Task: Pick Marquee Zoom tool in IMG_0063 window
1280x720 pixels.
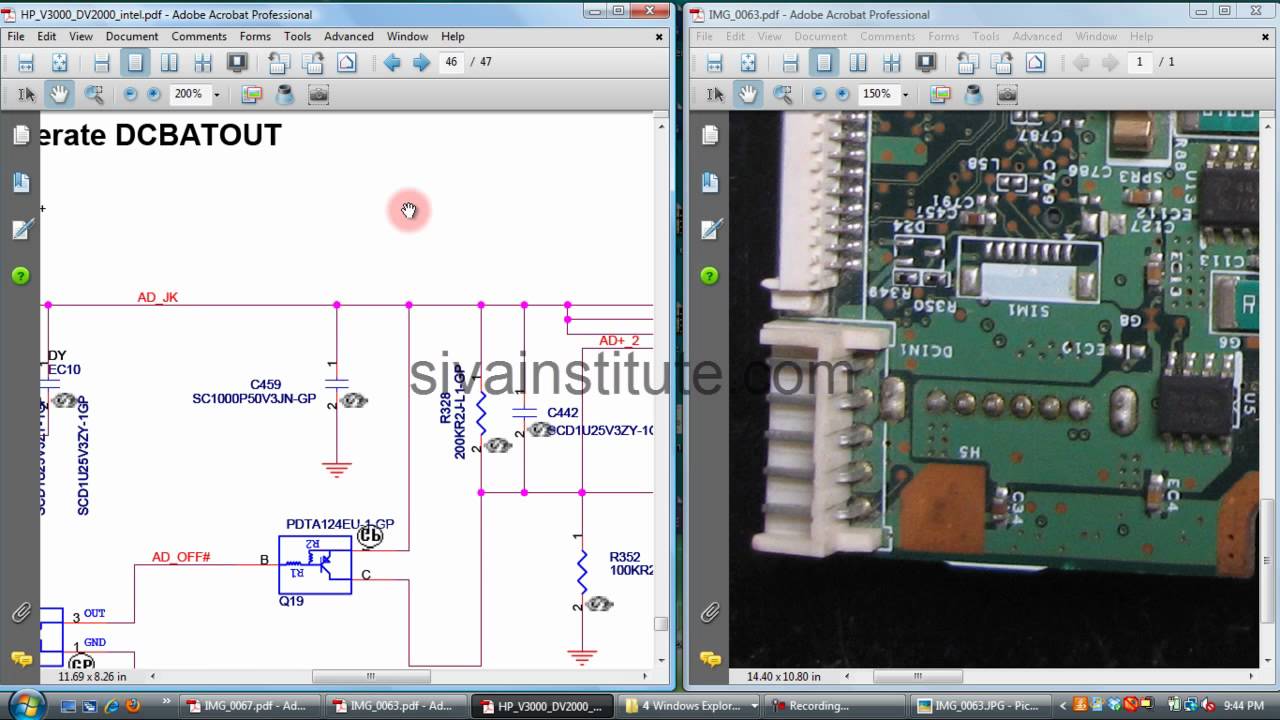Action: point(783,94)
